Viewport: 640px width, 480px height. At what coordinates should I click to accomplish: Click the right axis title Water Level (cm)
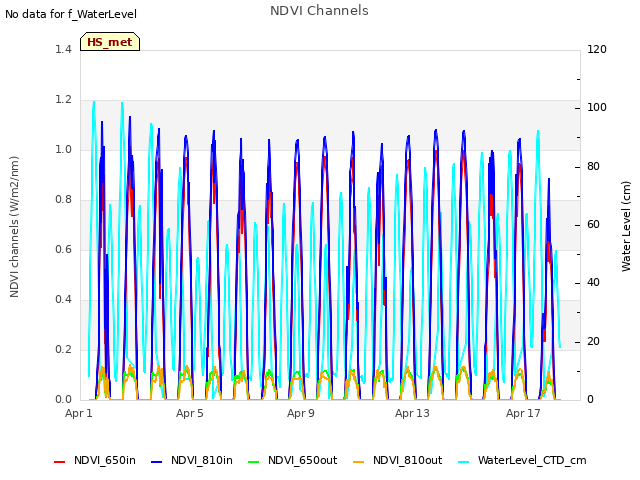(x=626, y=227)
